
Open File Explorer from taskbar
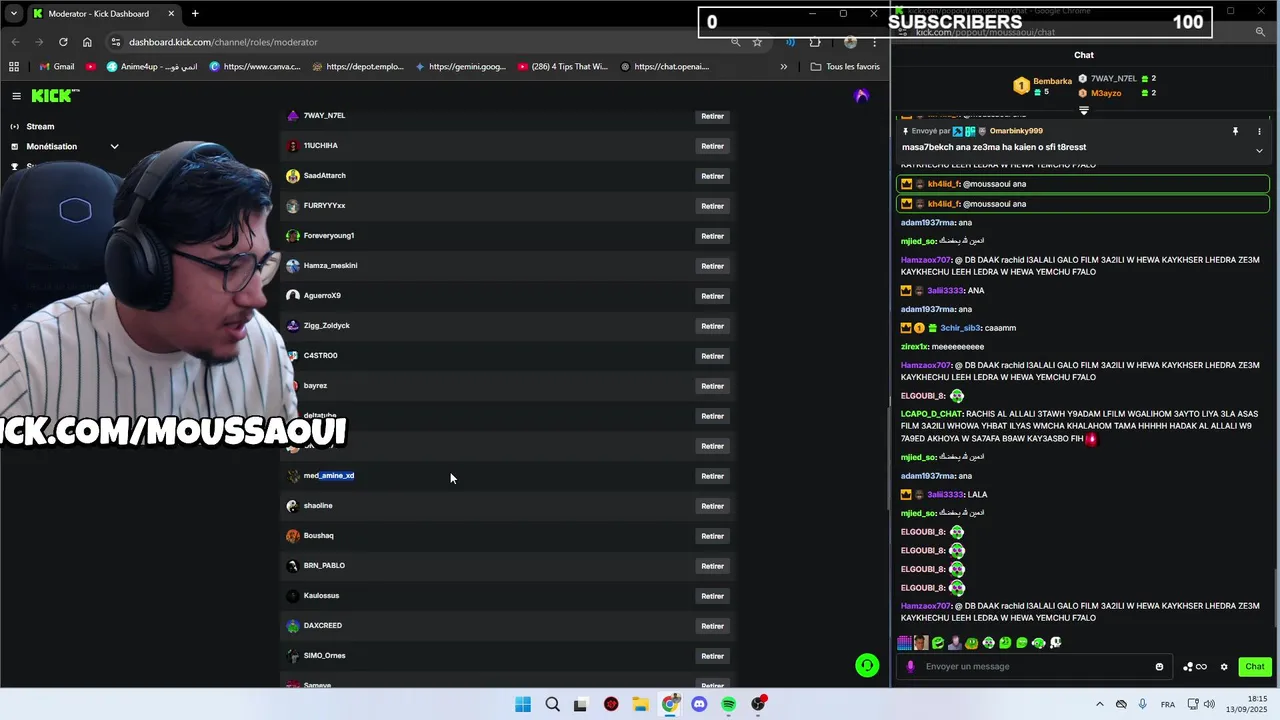coord(640,704)
